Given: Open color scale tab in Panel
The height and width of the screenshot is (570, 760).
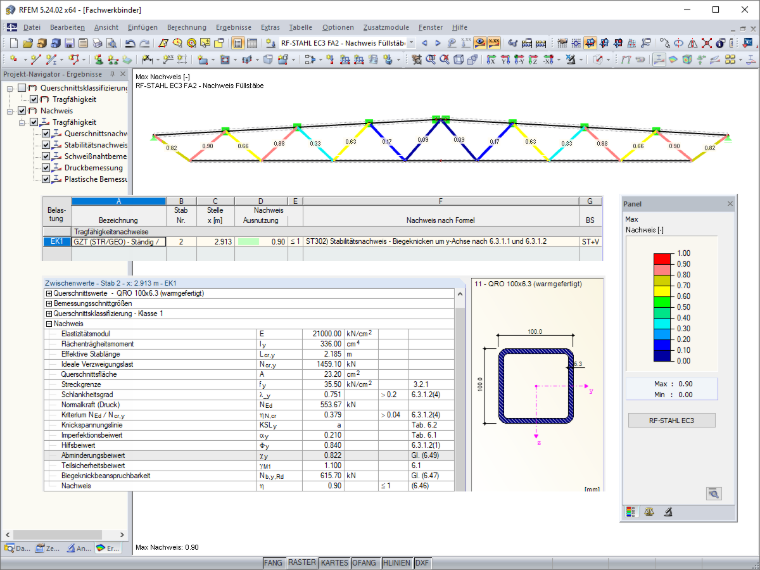Looking at the screenshot, I should point(631,512).
